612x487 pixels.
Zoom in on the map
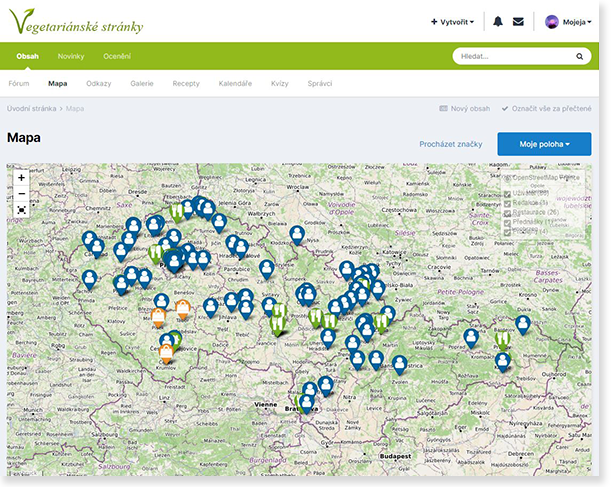(21, 177)
